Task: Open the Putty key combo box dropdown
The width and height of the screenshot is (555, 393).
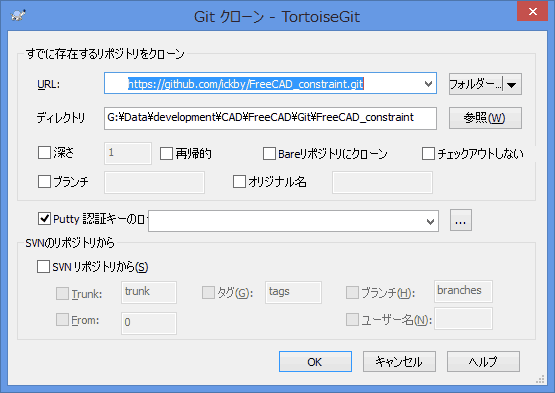Action: (430, 221)
